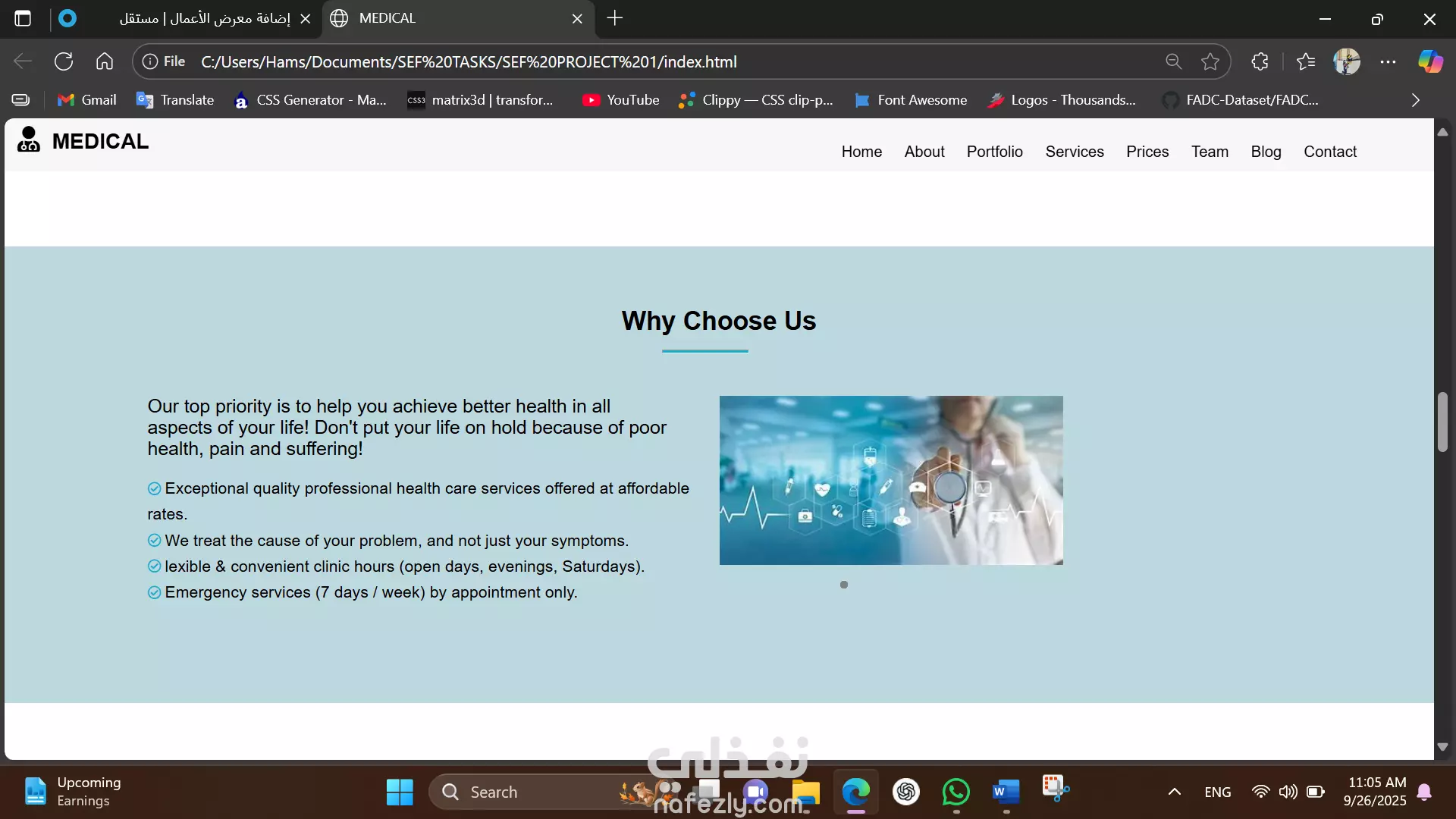This screenshot has width=1456, height=819.
Task: Open the Copilot icon in browser toolbar
Action: pyautogui.click(x=1430, y=61)
